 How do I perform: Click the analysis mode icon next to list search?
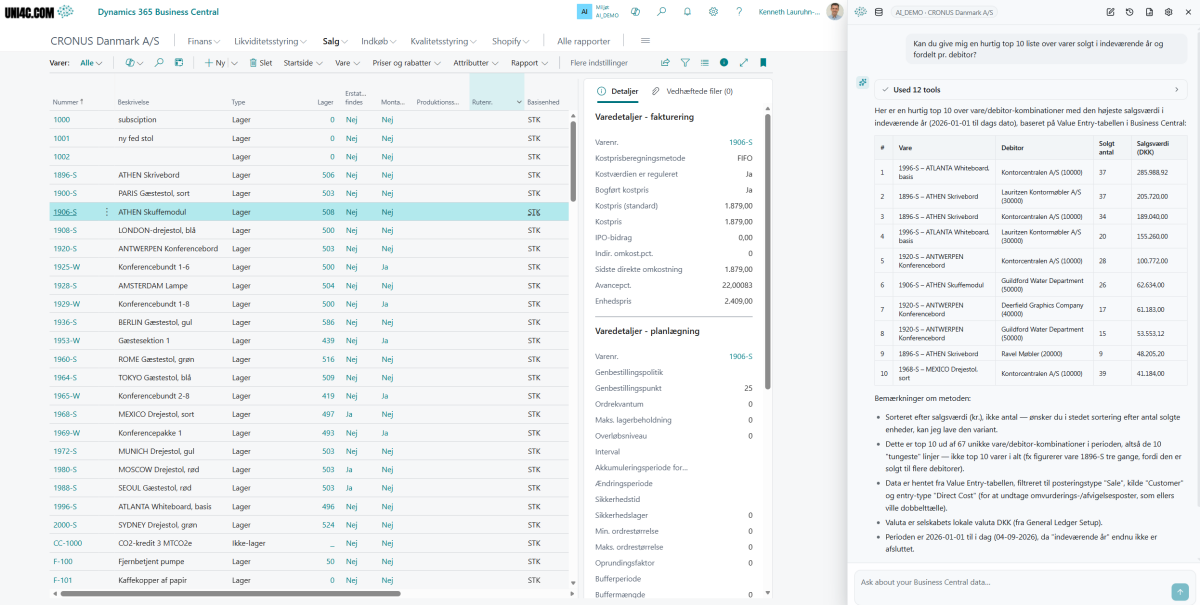(x=178, y=62)
